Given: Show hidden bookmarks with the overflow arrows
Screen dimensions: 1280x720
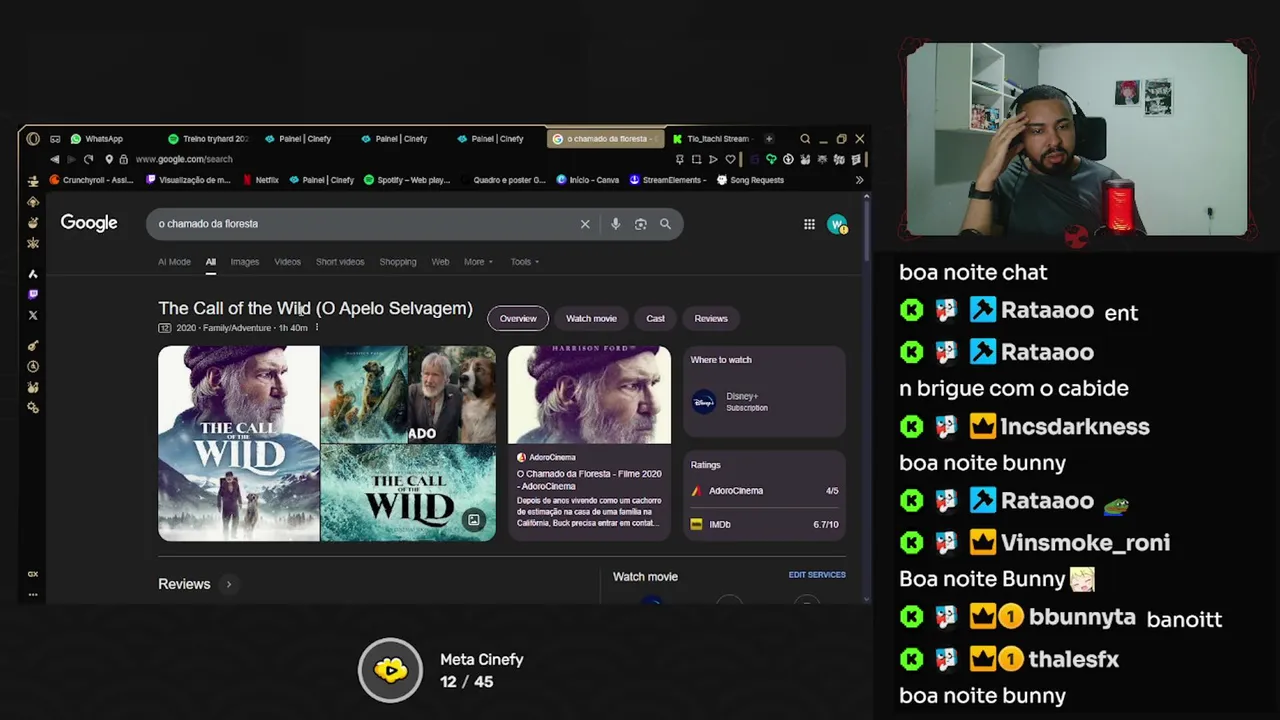Looking at the screenshot, I should (x=859, y=180).
